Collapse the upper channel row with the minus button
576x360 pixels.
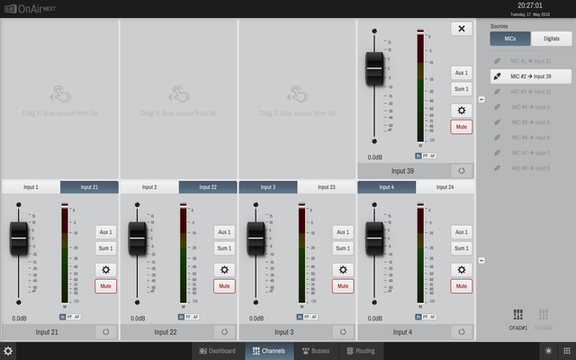coord(481,99)
